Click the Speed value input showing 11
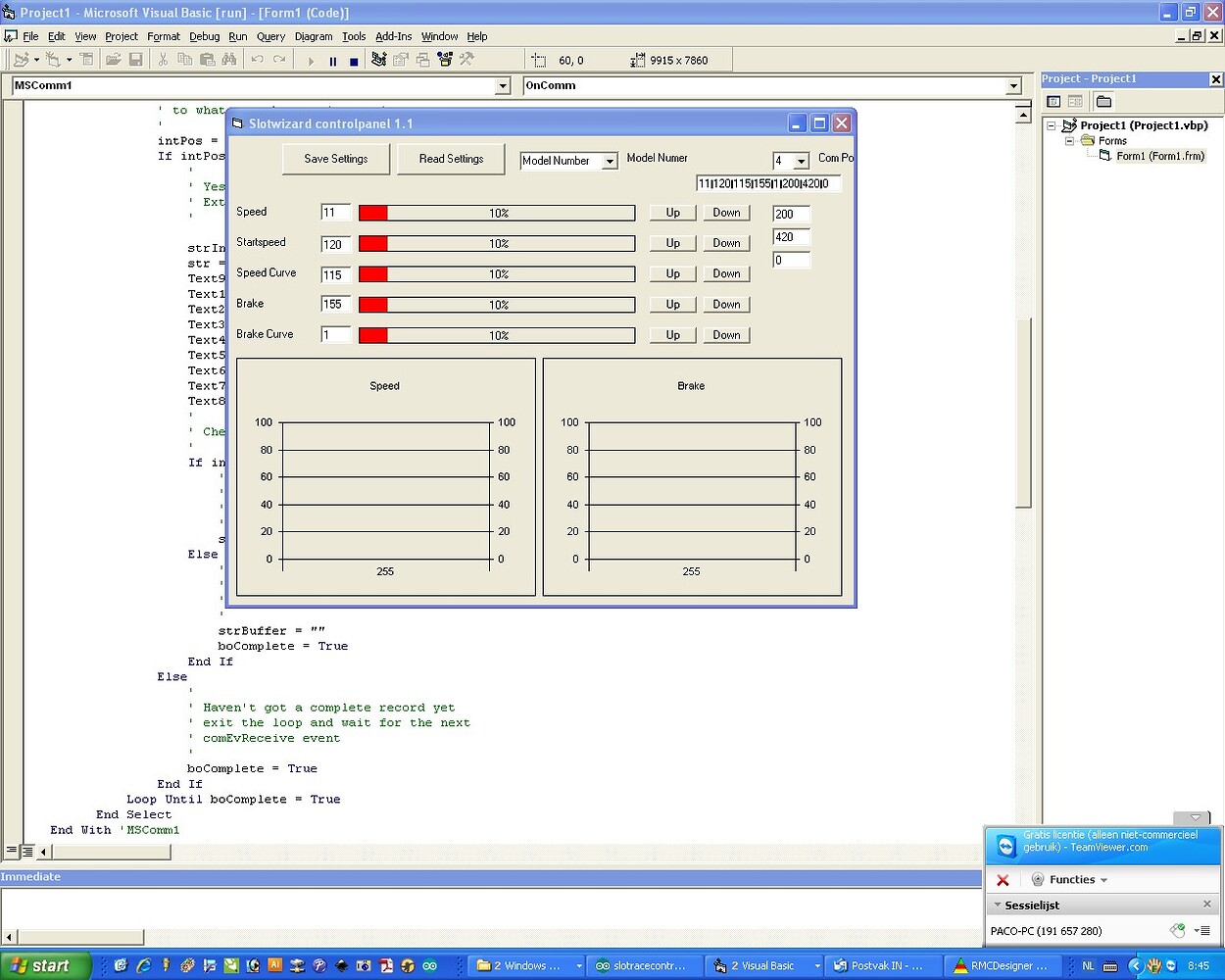Image resolution: width=1225 pixels, height=980 pixels. point(334,212)
